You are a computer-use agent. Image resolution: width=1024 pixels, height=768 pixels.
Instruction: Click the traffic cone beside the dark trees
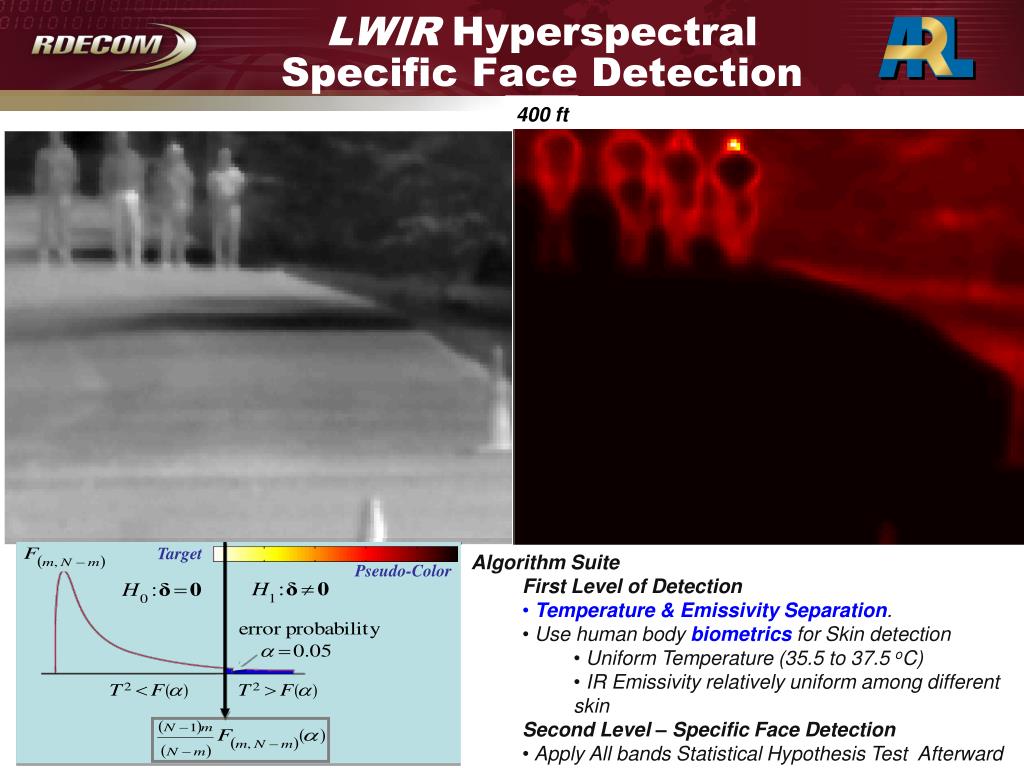[x=500, y=398]
